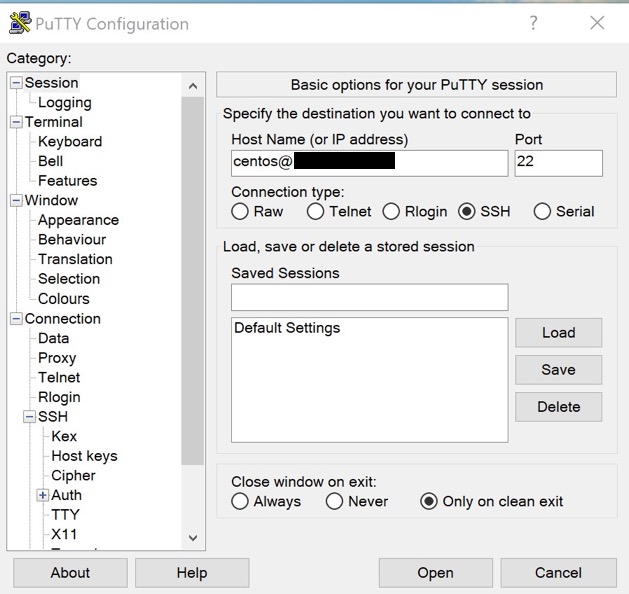629x594 pixels.
Task: Click the Load button
Action: click(x=558, y=333)
